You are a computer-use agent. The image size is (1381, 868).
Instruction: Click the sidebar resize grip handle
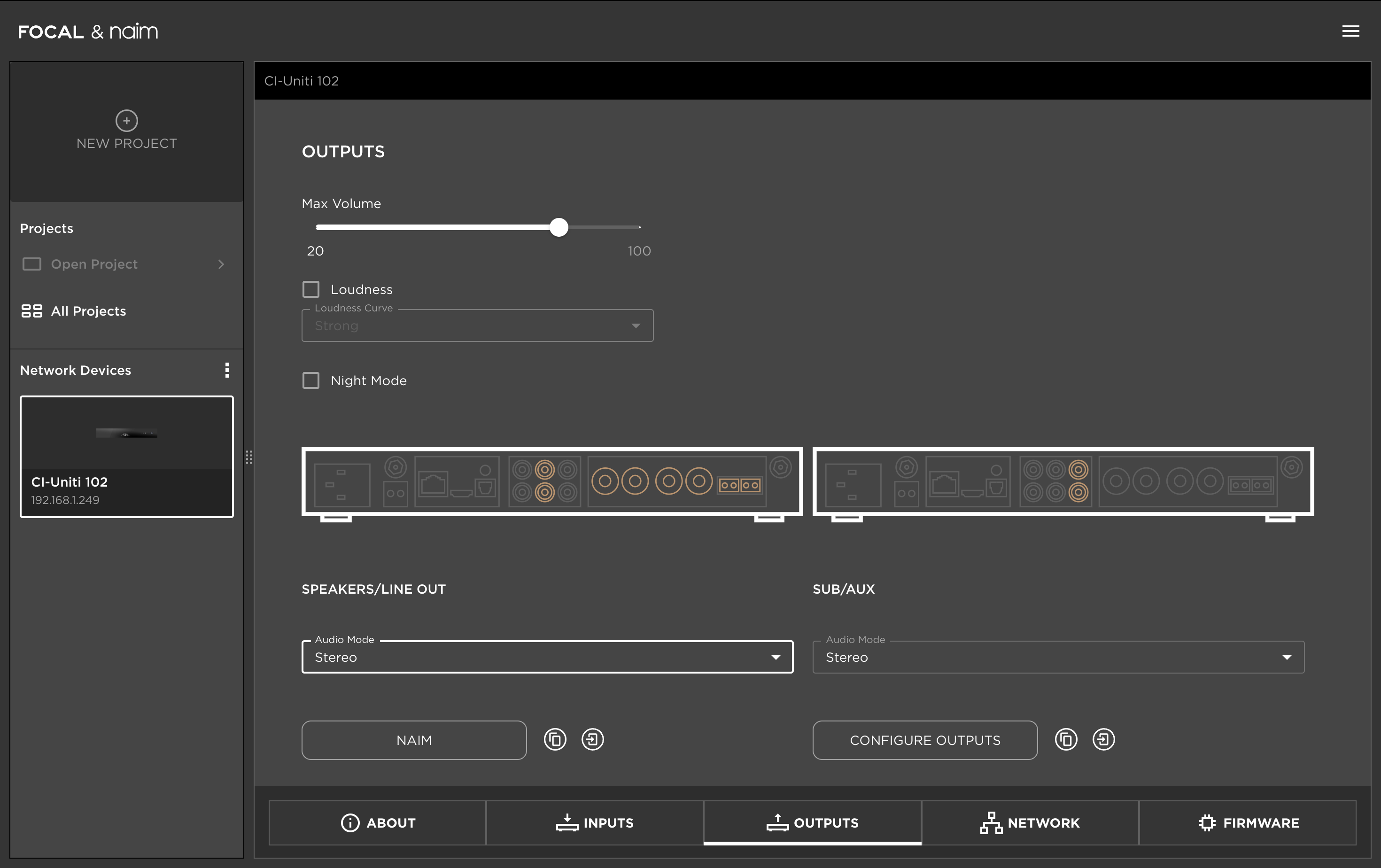click(249, 457)
